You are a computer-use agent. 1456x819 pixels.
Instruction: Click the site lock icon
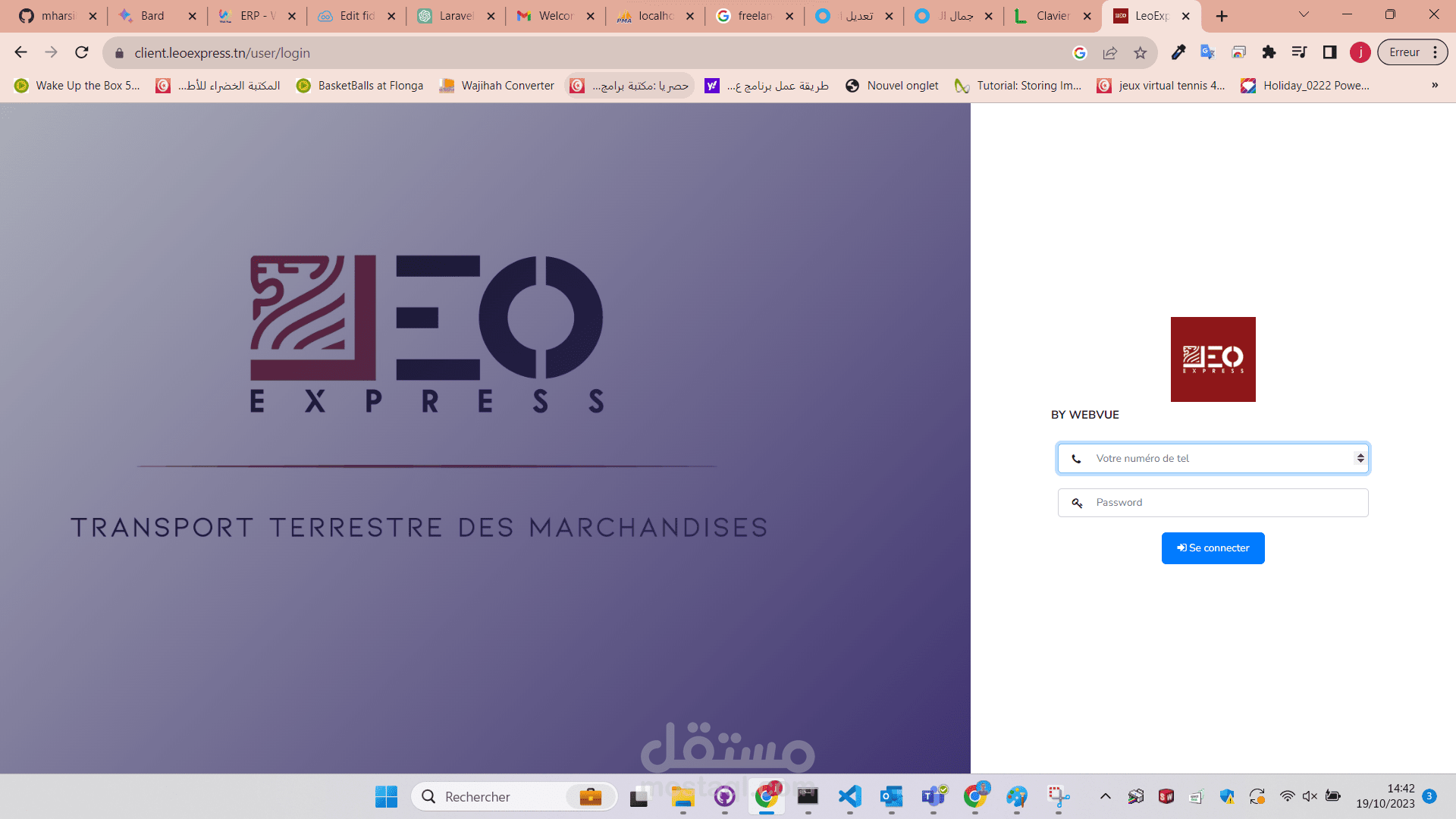coord(119,53)
